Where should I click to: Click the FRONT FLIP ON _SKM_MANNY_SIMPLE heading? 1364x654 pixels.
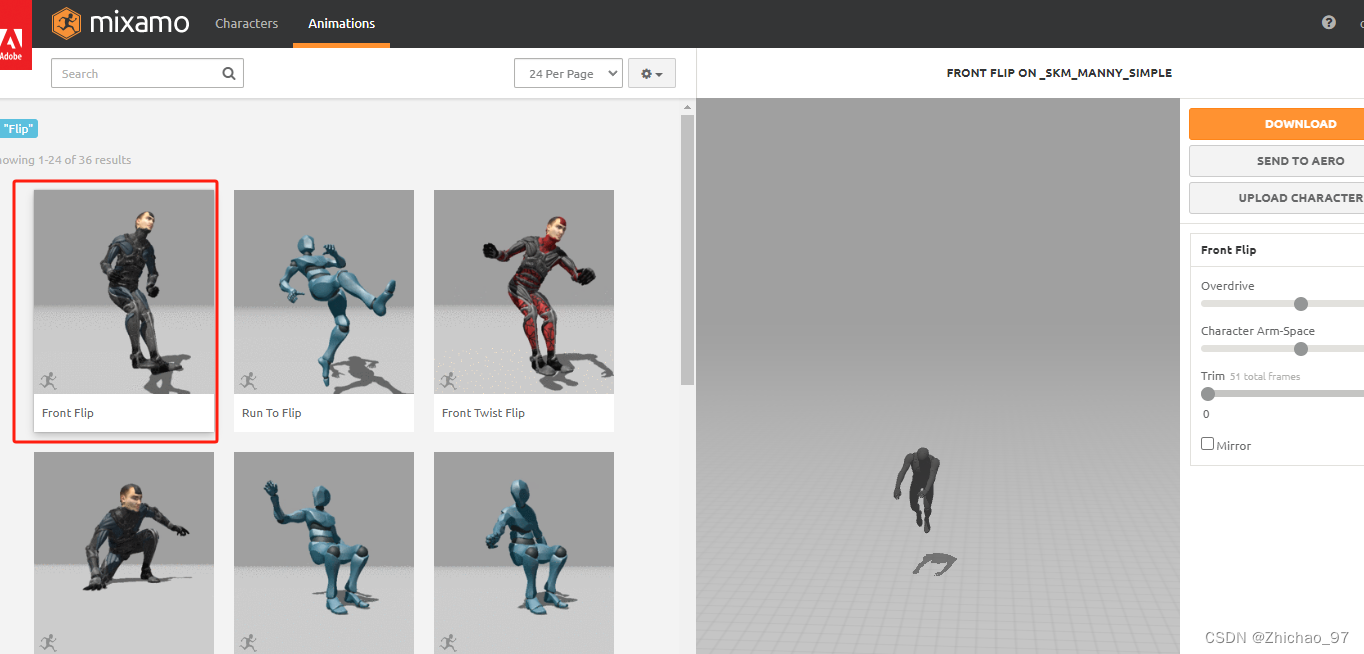click(x=1059, y=73)
